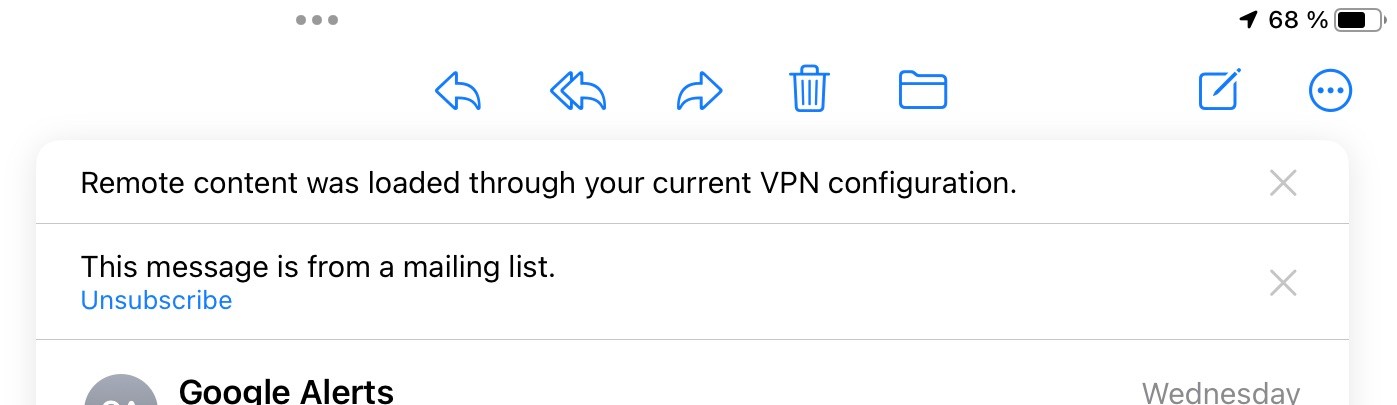The height and width of the screenshot is (405, 1397).
Task: Tap the 68 % battery percentage
Action: tap(1298, 19)
